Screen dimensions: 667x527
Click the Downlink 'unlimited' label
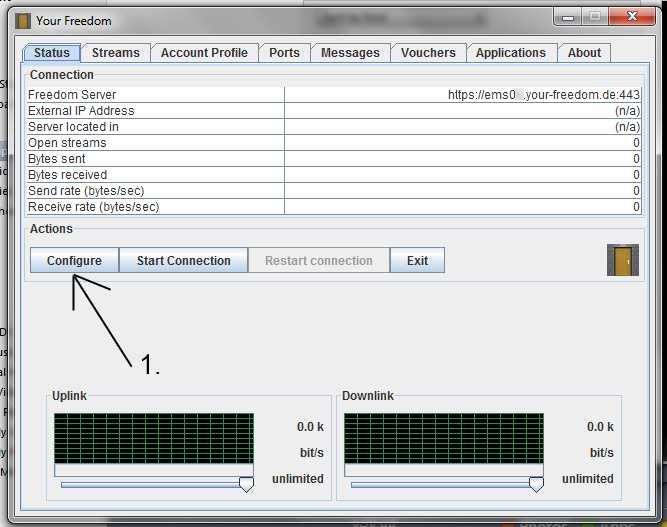click(587, 479)
